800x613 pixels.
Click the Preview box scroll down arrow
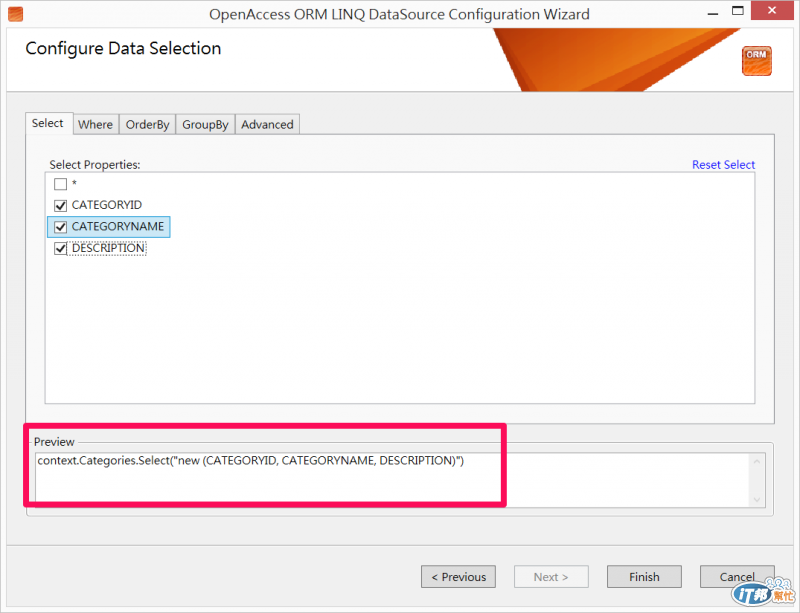pyautogui.click(x=757, y=499)
